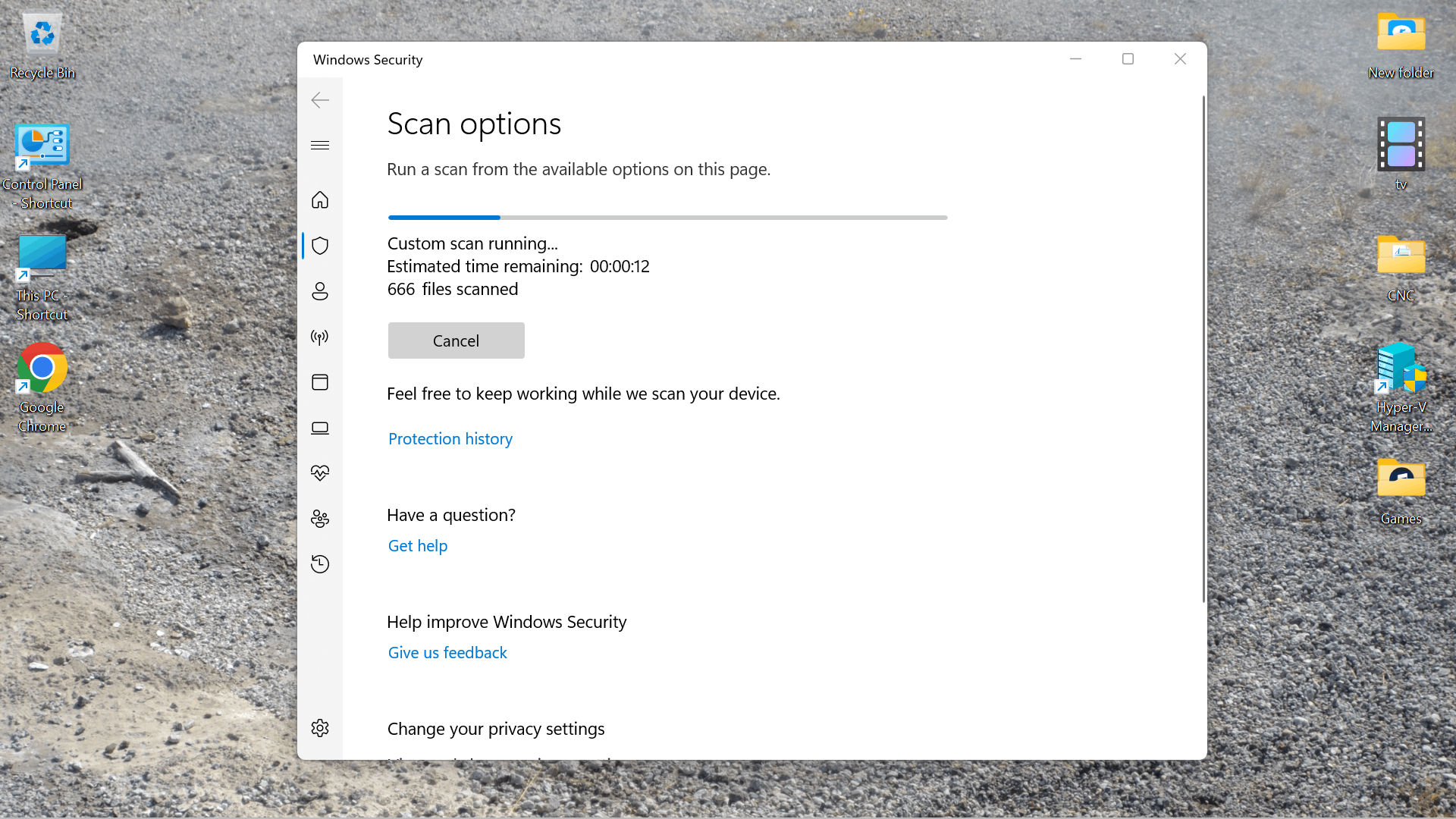Open Device security laptop icon
The height and width of the screenshot is (819, 1456).
pos(320,428)
